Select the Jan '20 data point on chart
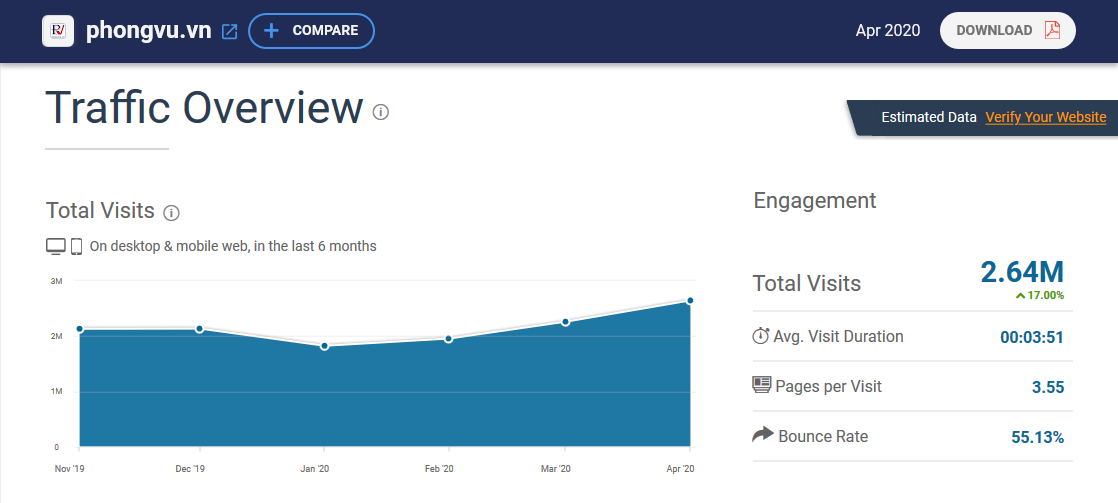1118x503 pixels. tap(324, 346)
